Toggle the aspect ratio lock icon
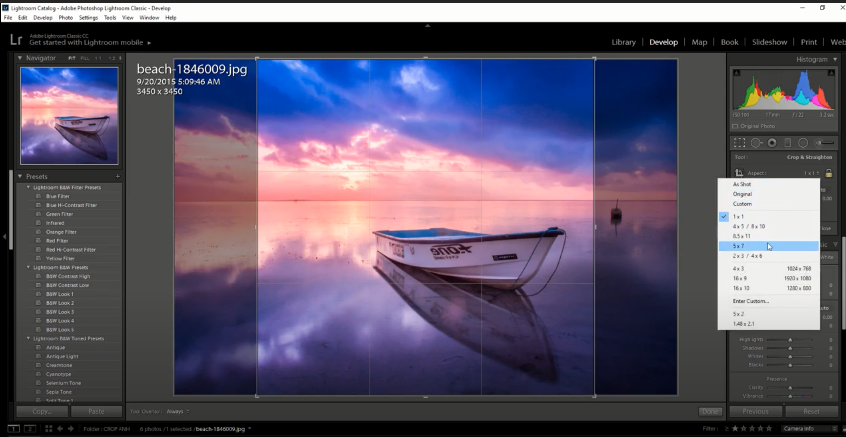The width and height of the screenshot is (846, 437). pos(828,174)
